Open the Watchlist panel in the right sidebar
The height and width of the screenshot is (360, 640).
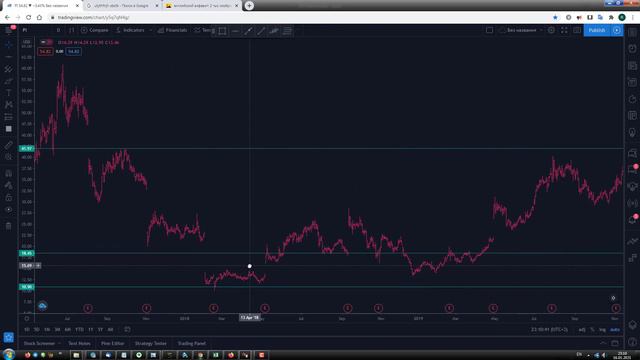click(632, 32)
